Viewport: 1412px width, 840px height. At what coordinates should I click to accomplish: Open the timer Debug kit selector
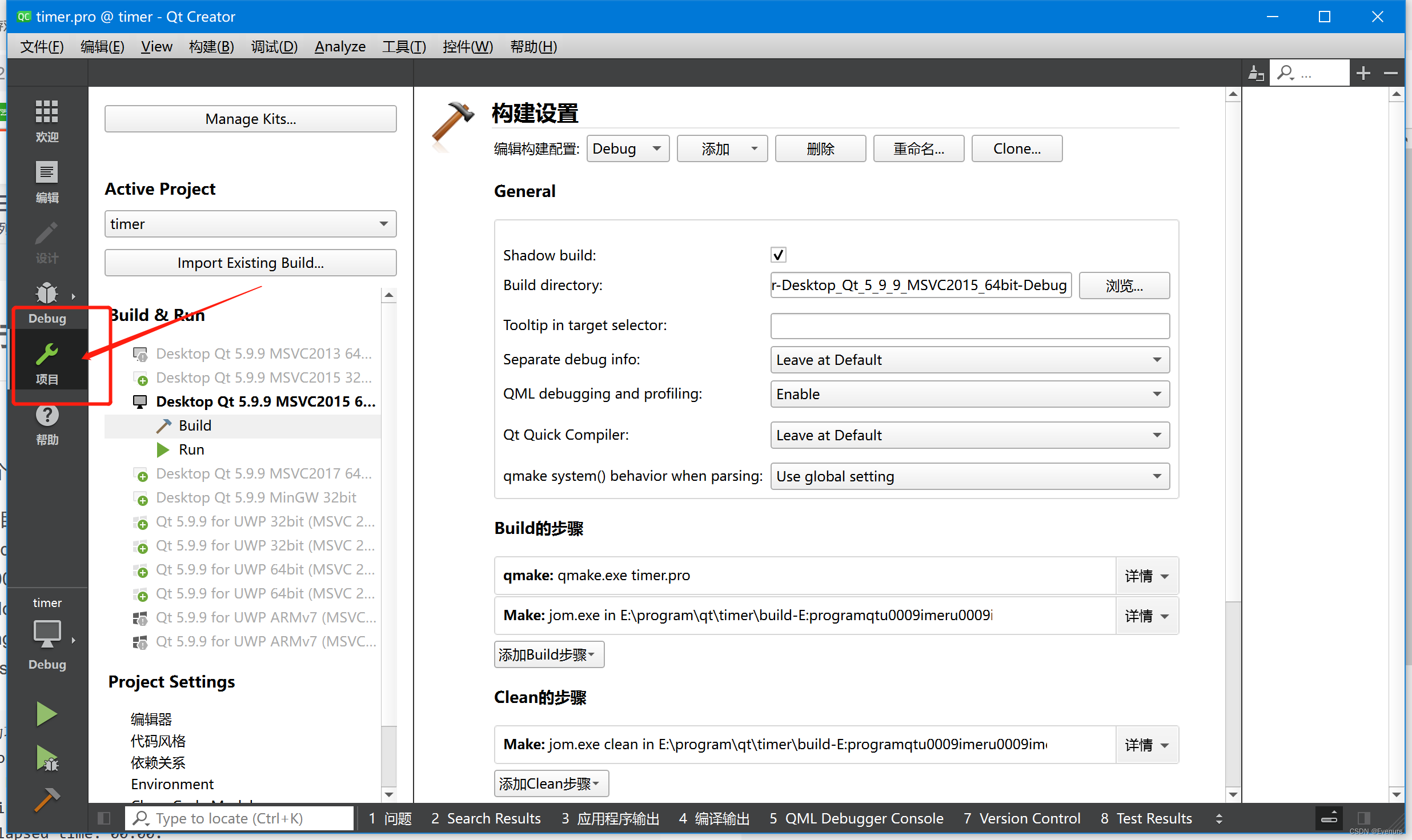pyautogui.click(x=47, y=634)
